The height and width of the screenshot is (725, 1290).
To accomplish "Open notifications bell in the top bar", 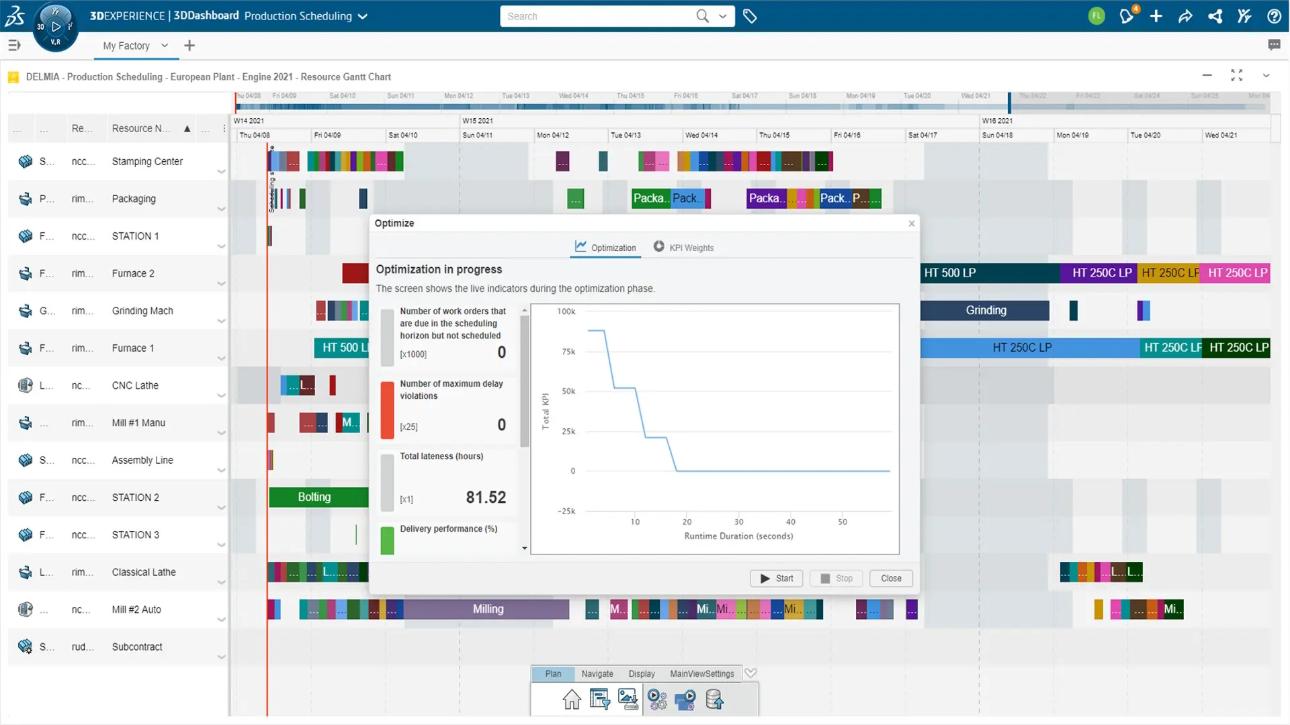I will [1127, 16].
